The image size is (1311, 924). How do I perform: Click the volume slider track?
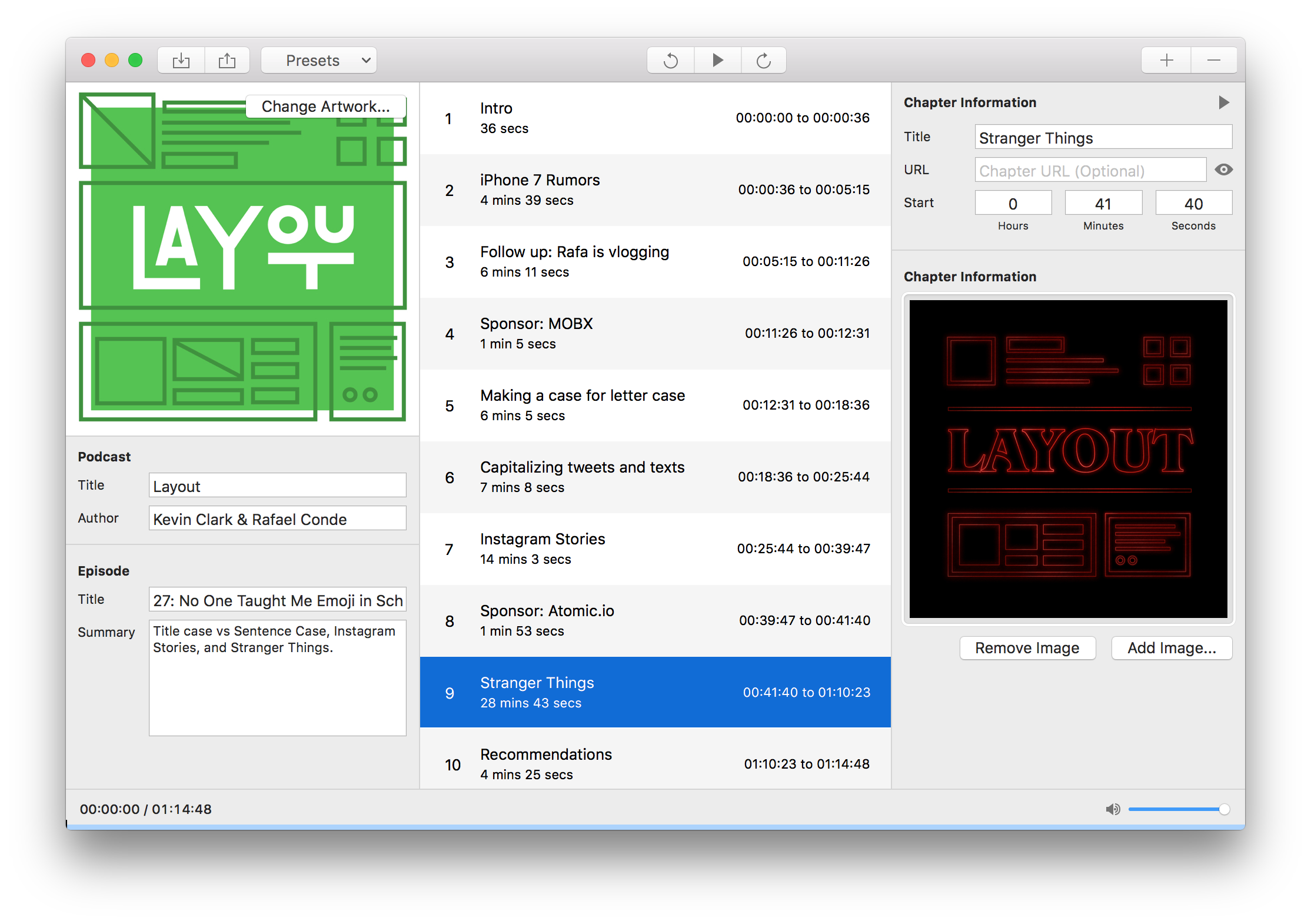point(1174,809)
